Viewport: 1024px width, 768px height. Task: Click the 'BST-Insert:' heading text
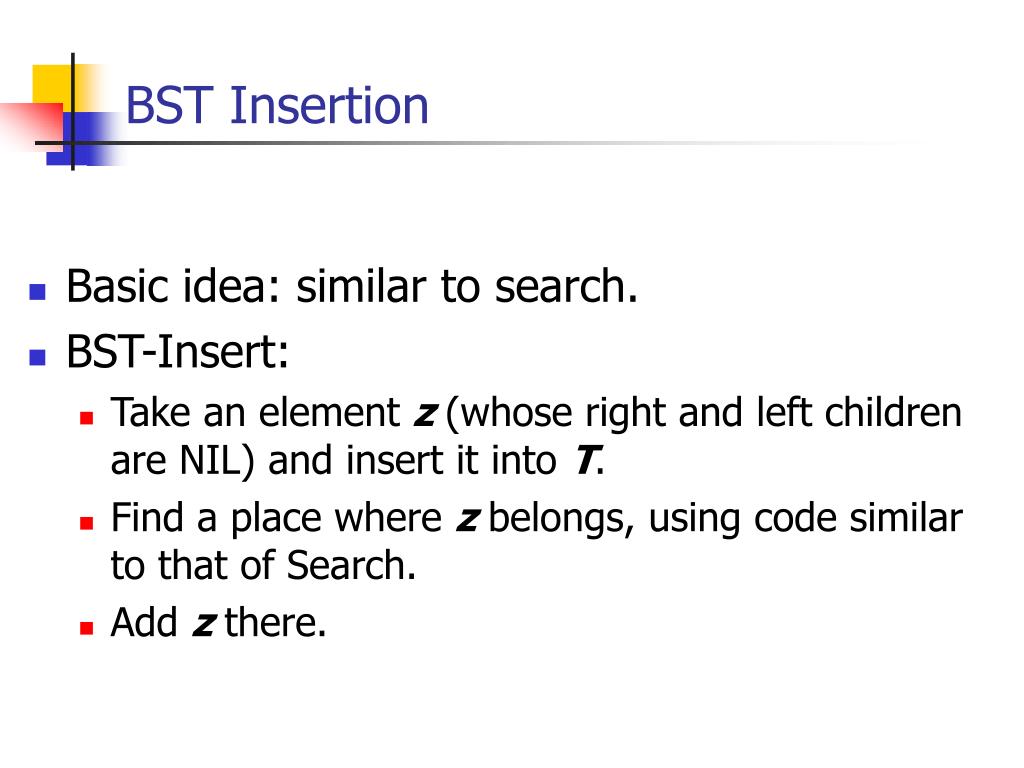[x=178, y=352]
